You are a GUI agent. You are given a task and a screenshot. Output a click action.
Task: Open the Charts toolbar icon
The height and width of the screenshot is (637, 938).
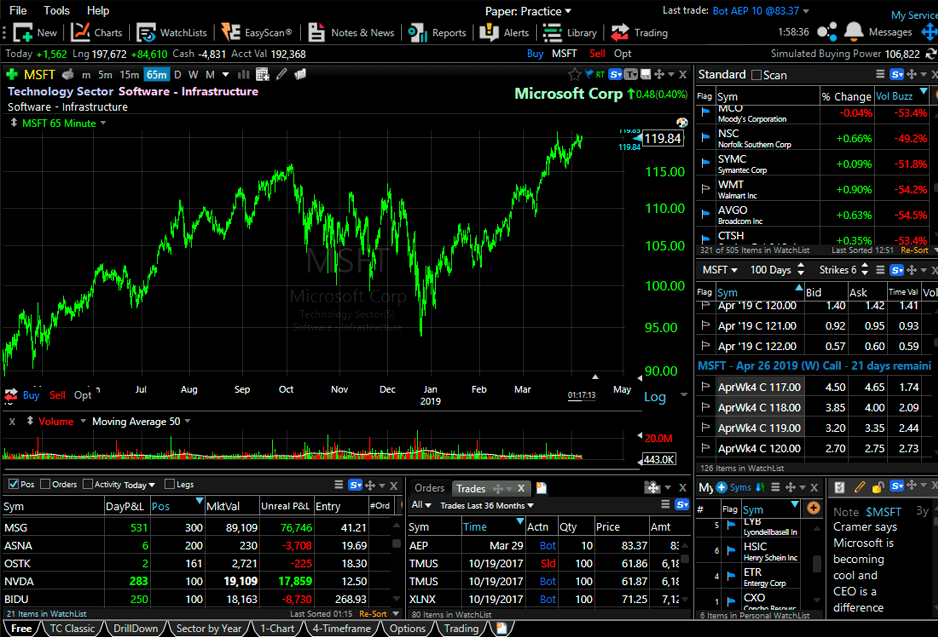[96, 32]
